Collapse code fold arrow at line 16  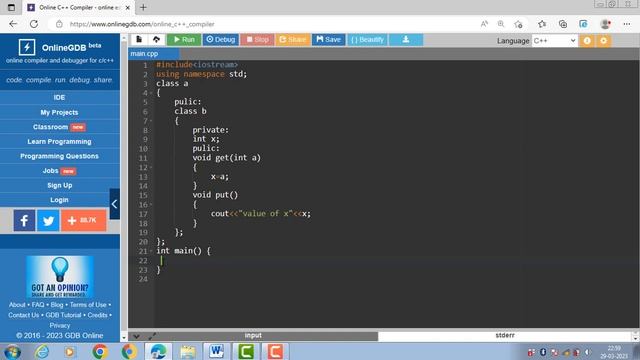[x=151, y=204]
